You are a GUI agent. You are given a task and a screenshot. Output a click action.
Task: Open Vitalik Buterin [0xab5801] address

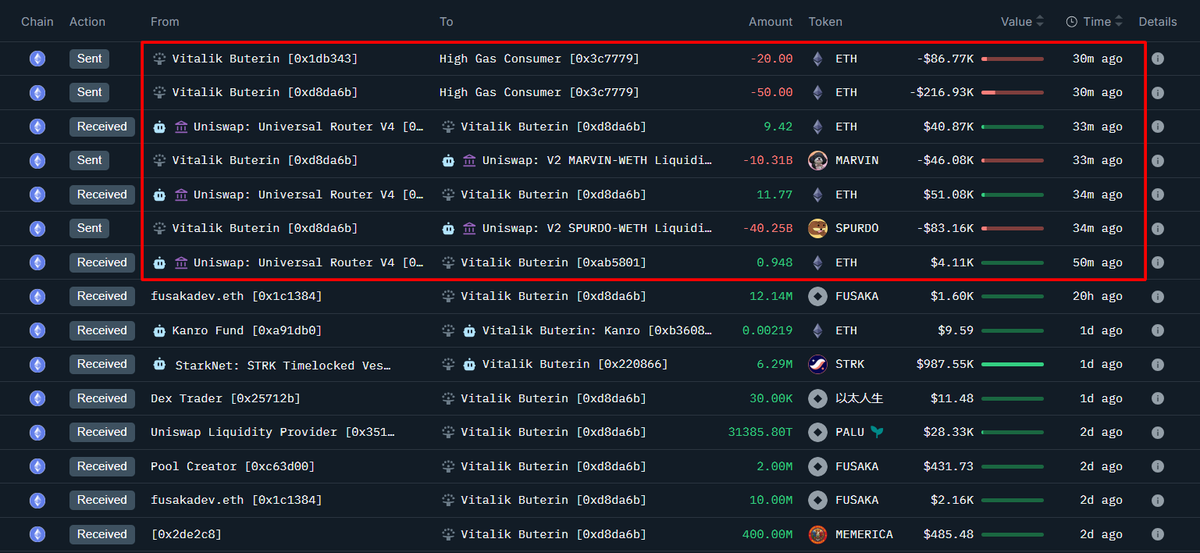(x=553, y=263)
